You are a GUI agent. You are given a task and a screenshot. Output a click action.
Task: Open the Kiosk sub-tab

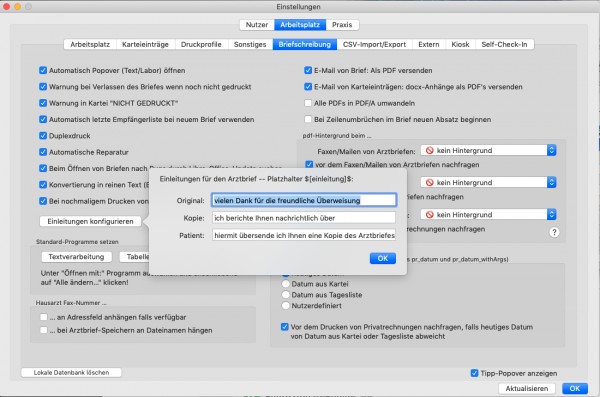460,44
